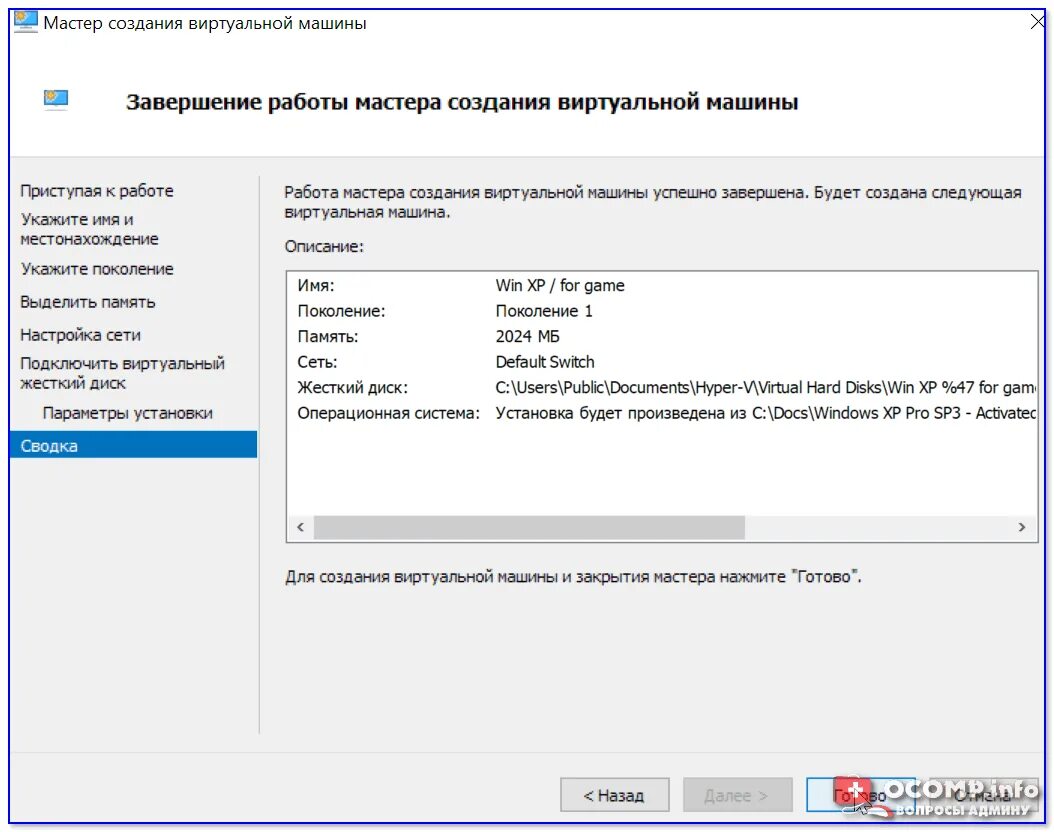This screenshot has height=832, width=1054.
Task: Click the scroll left arrow in description box
Action: point(300,527)
